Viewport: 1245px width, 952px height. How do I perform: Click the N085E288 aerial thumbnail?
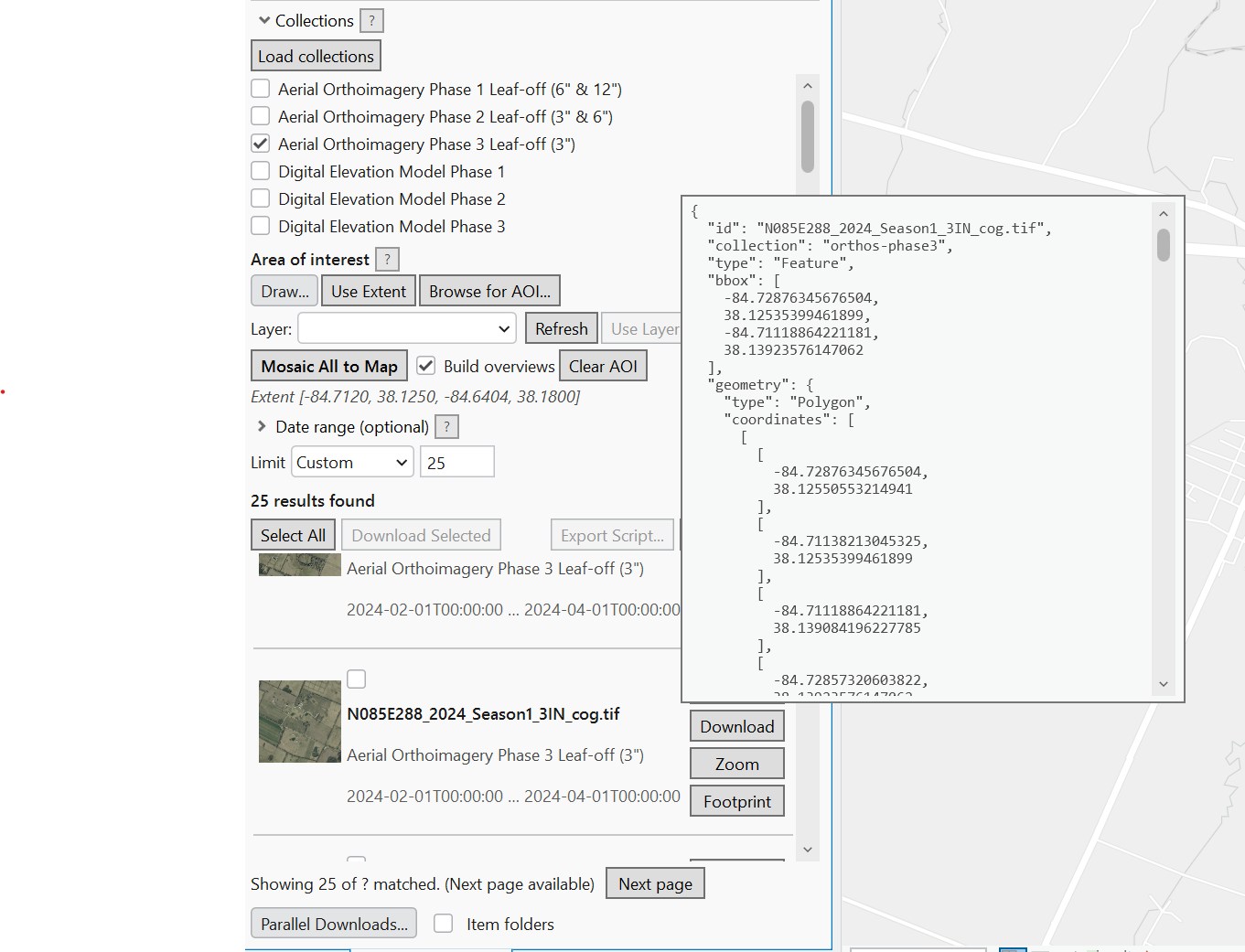pos(300,722)
